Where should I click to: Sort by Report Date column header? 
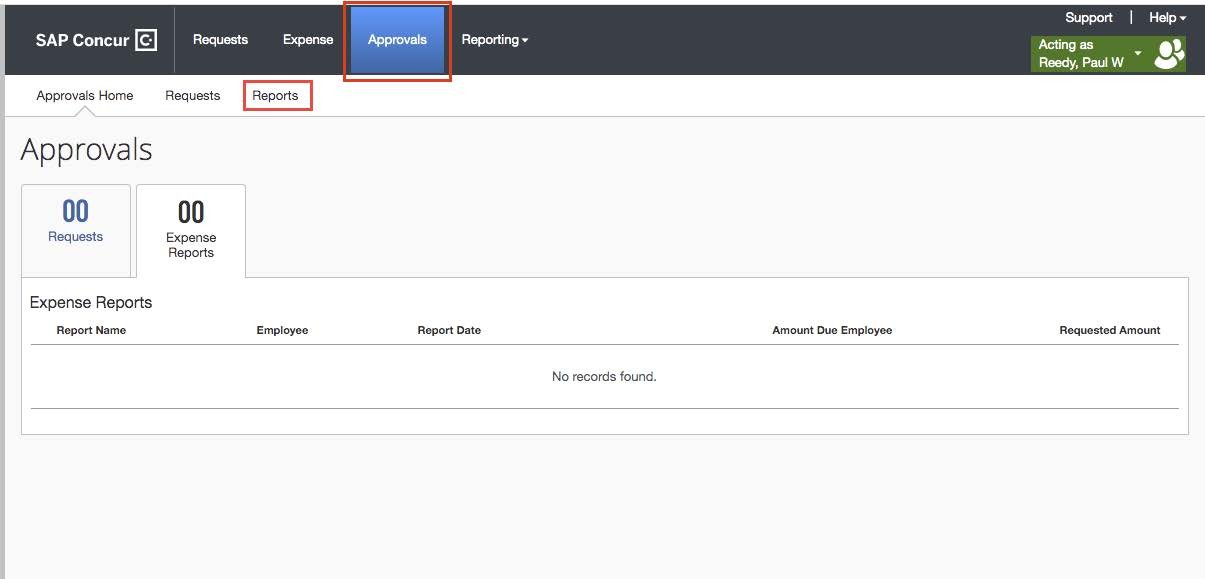click(x=449, y=330)
